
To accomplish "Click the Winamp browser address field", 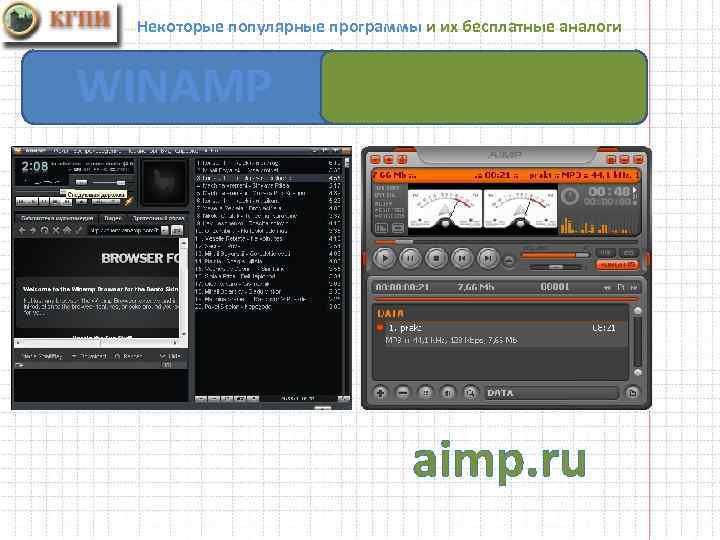I will 124,230.
